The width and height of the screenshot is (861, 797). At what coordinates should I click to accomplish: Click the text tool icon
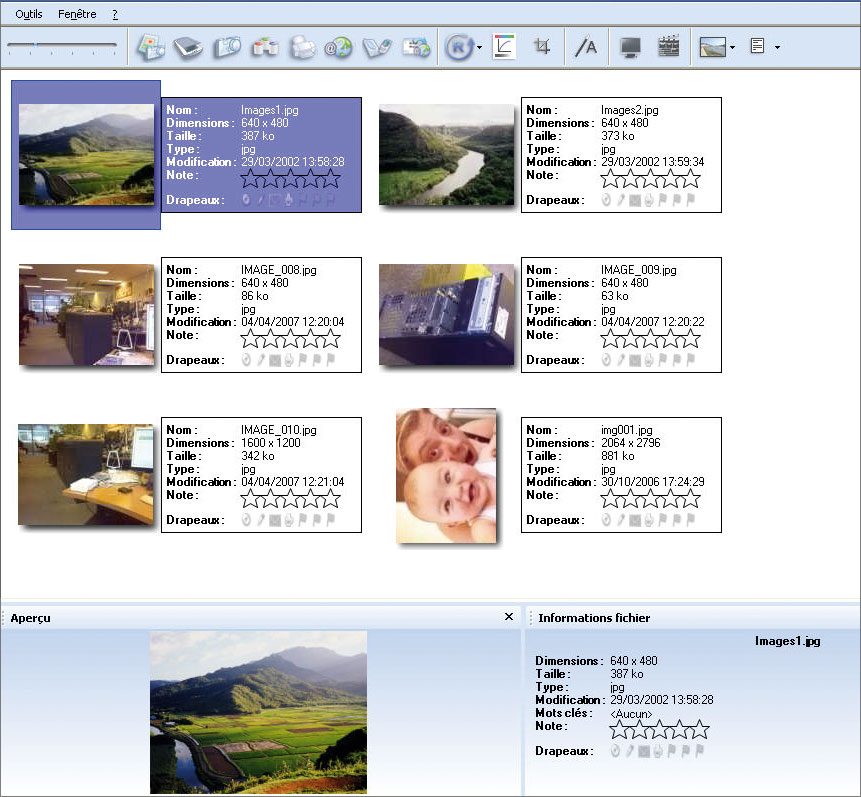tap(586, 47)
